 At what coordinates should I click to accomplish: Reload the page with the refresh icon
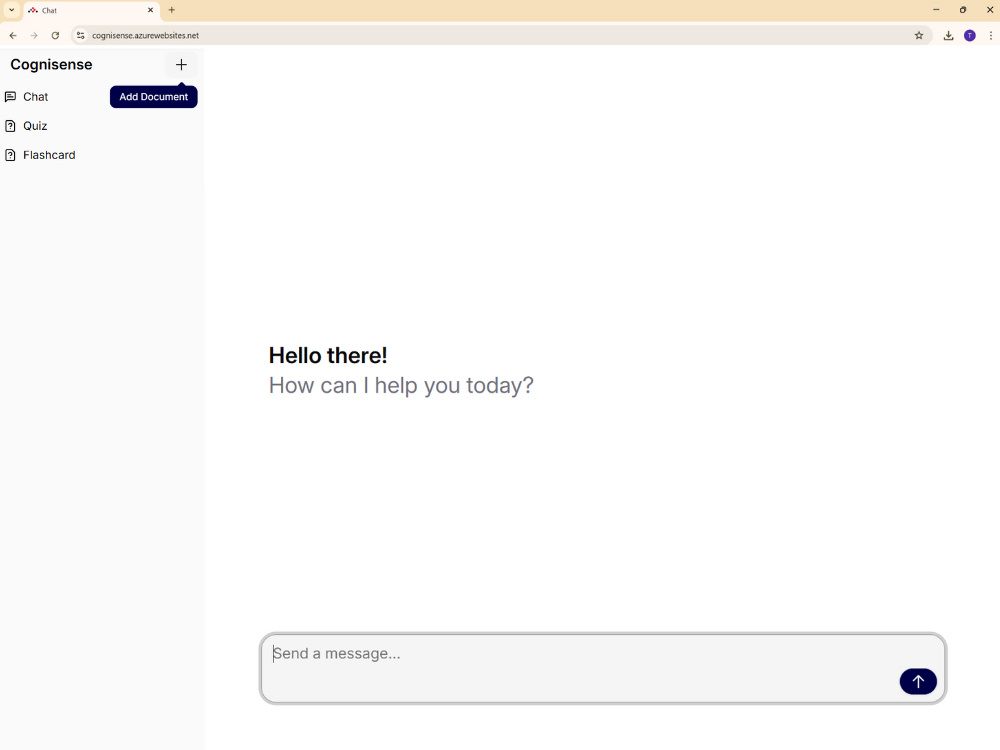(x=55, y=36)
